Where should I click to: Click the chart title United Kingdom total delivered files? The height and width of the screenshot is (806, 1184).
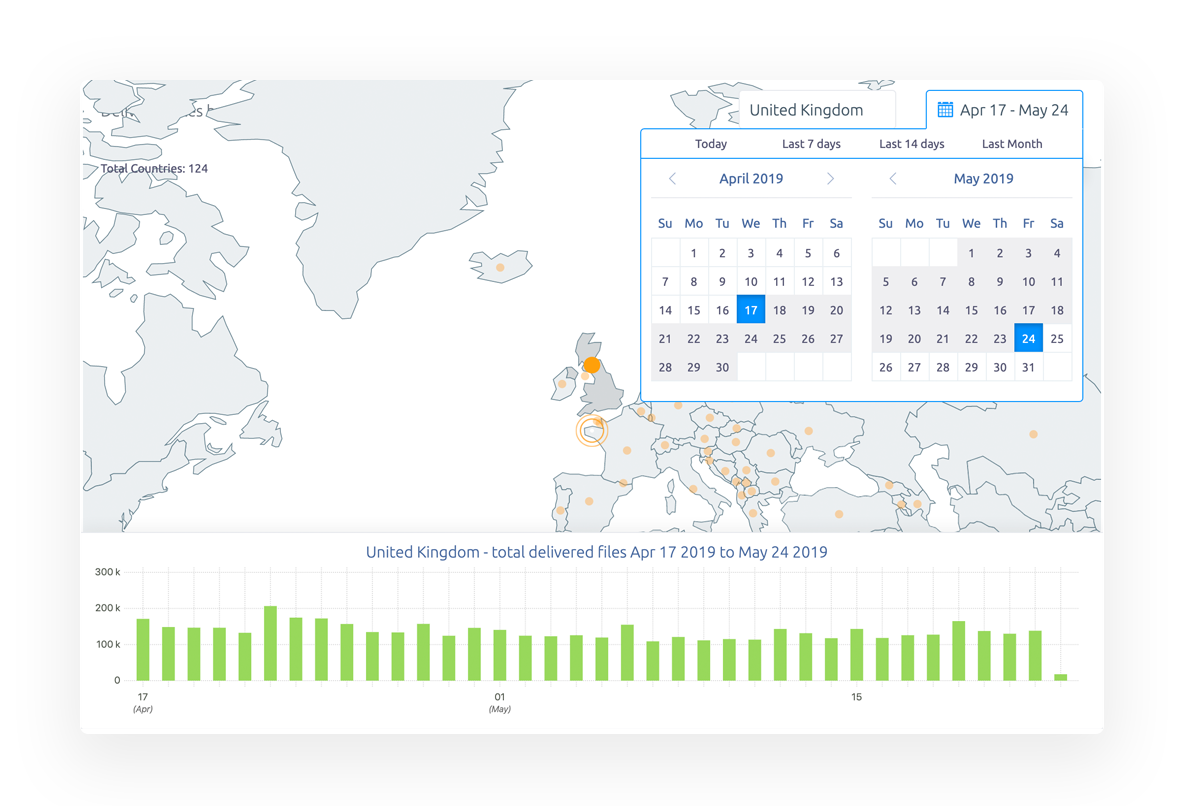[x=597, y=552]
